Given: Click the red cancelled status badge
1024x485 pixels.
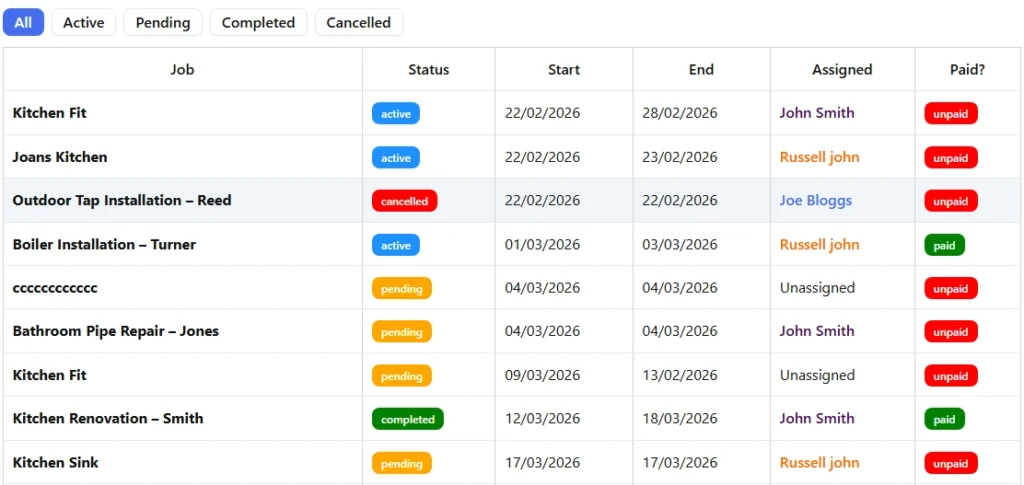Looking at the screenshot, I should pos(404,201).
